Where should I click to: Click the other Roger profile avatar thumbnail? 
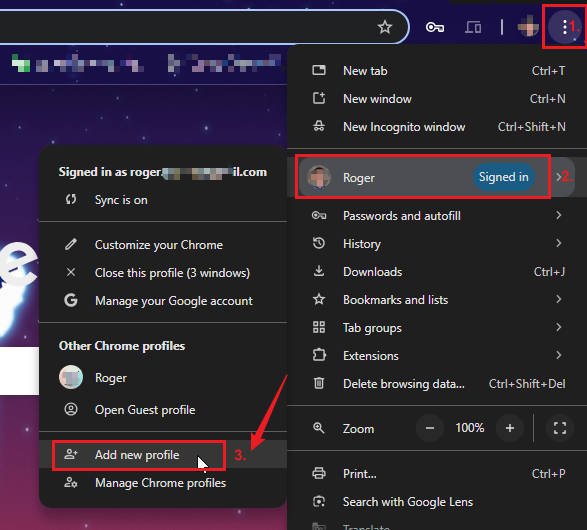[71, 377]
